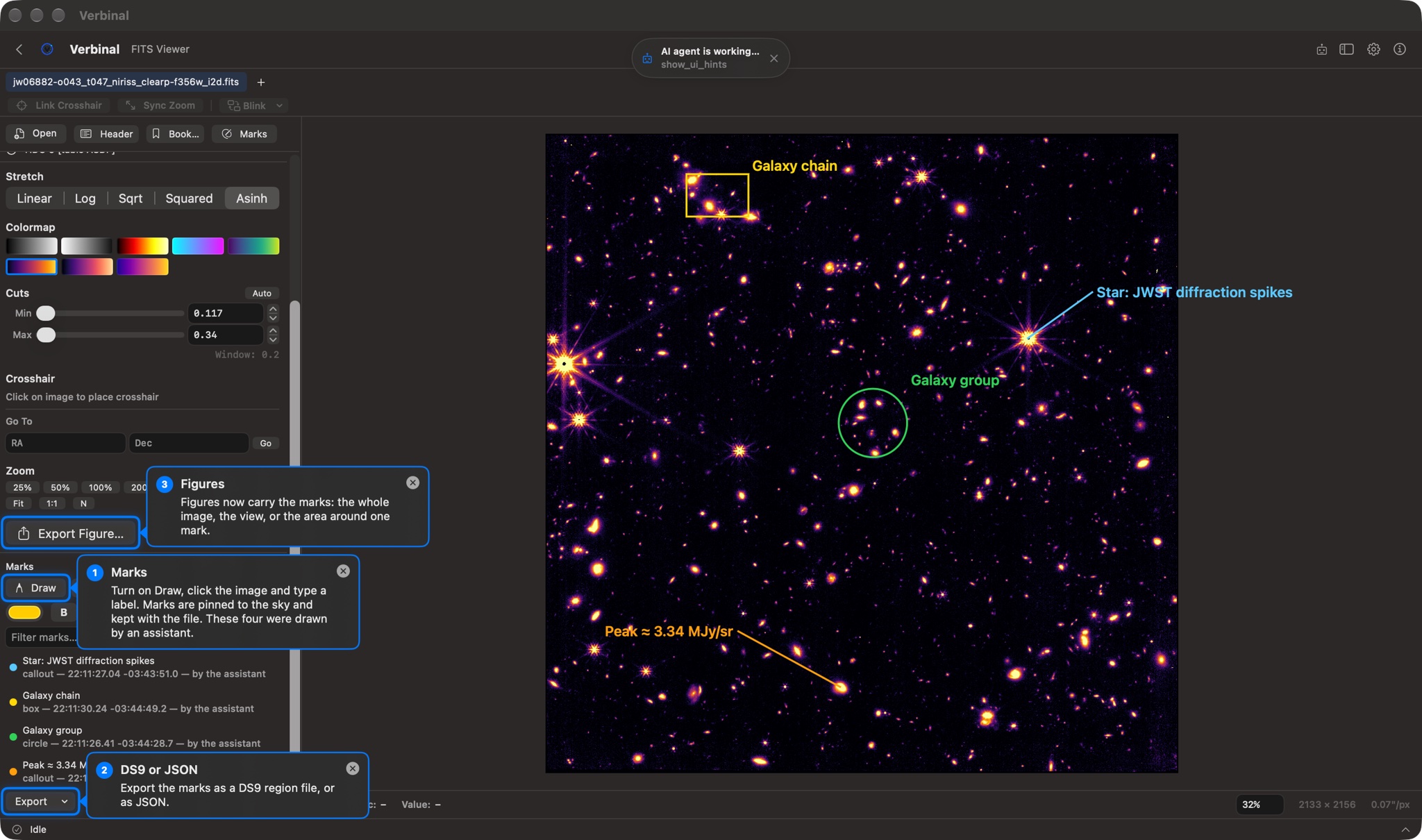Viewport: 1422px width, 840px height.
Task: Increase the Min cut value stepper
Action: click(273, 309)
